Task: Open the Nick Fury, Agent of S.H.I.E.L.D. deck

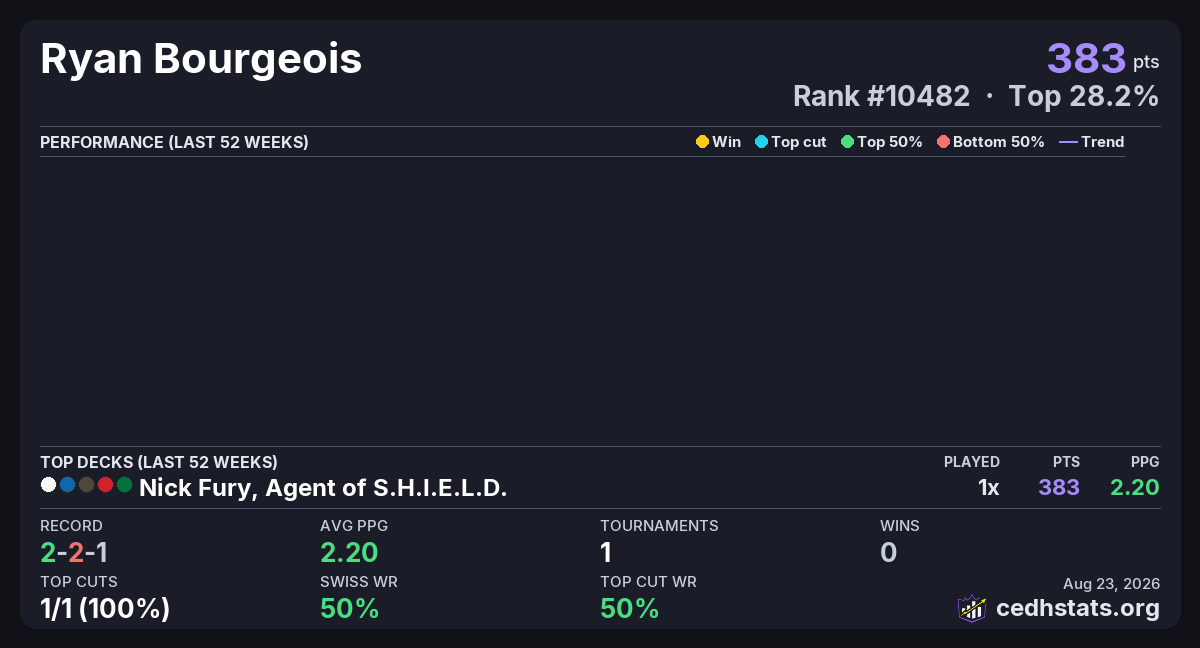Action: click(323, 488)
